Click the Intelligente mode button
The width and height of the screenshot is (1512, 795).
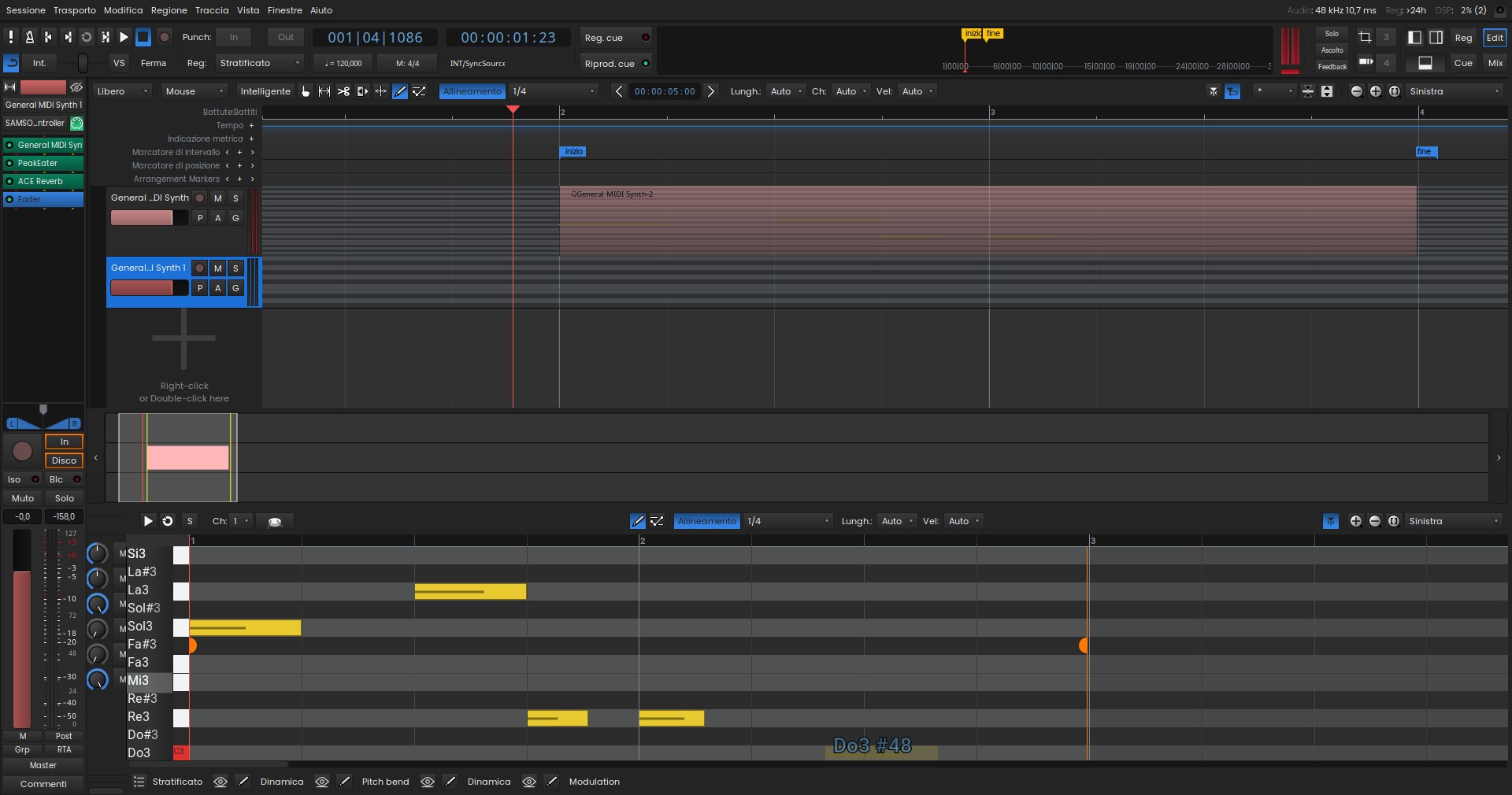click(x=265, y=91)
